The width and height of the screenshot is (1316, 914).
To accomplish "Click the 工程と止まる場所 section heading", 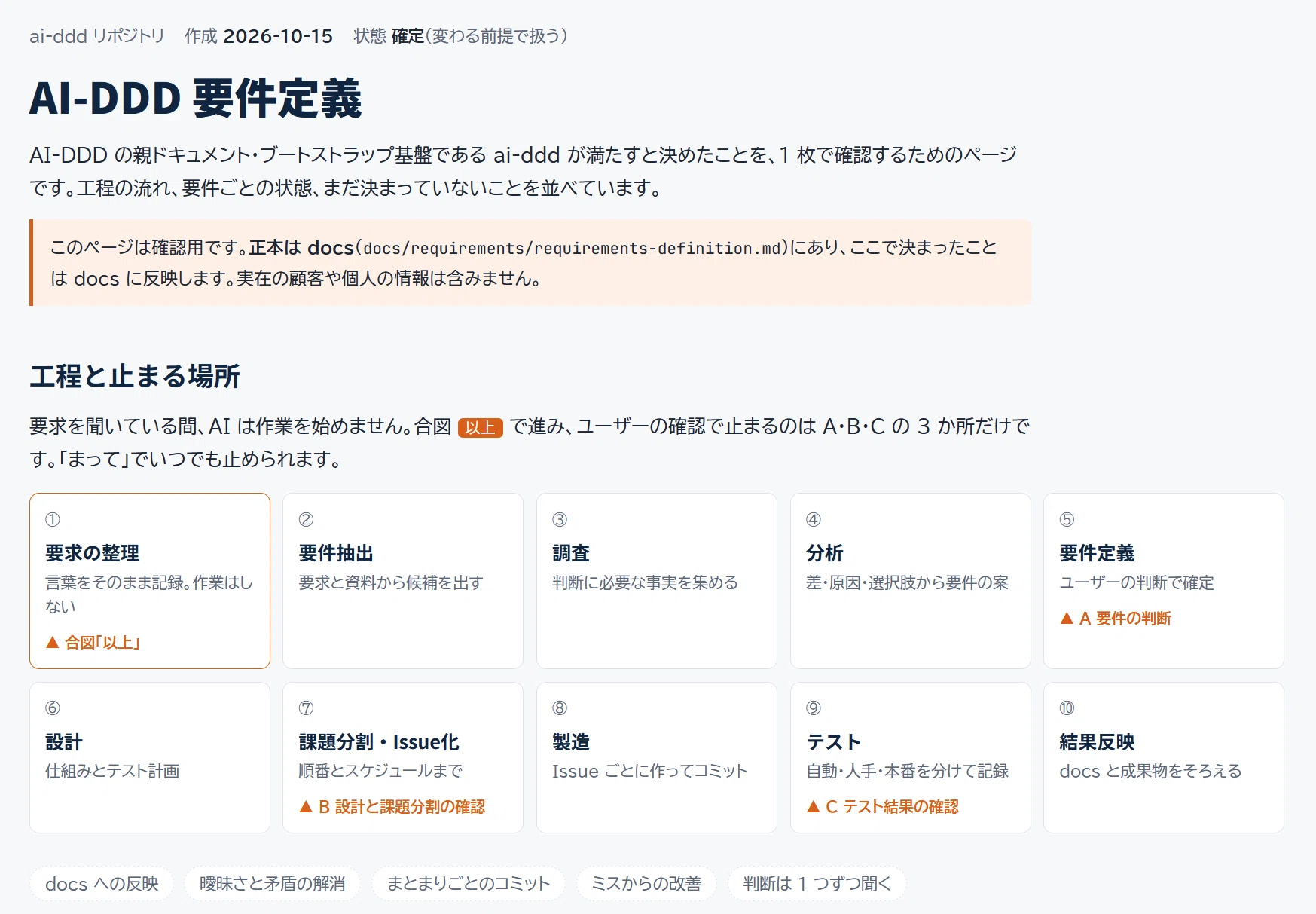I will [x=135, y=376].
